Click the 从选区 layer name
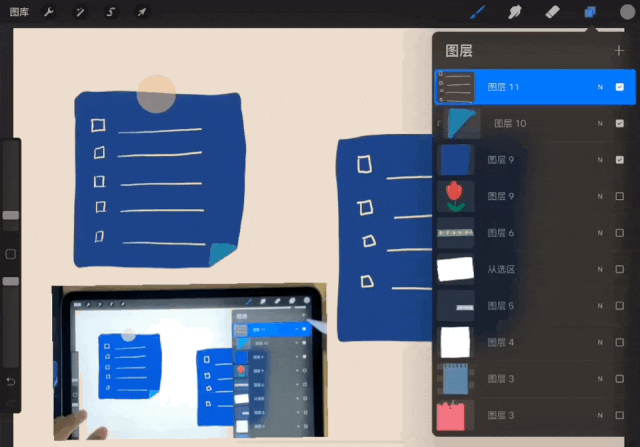The height and width of the screenshot is (447, 640). [501, 269]
